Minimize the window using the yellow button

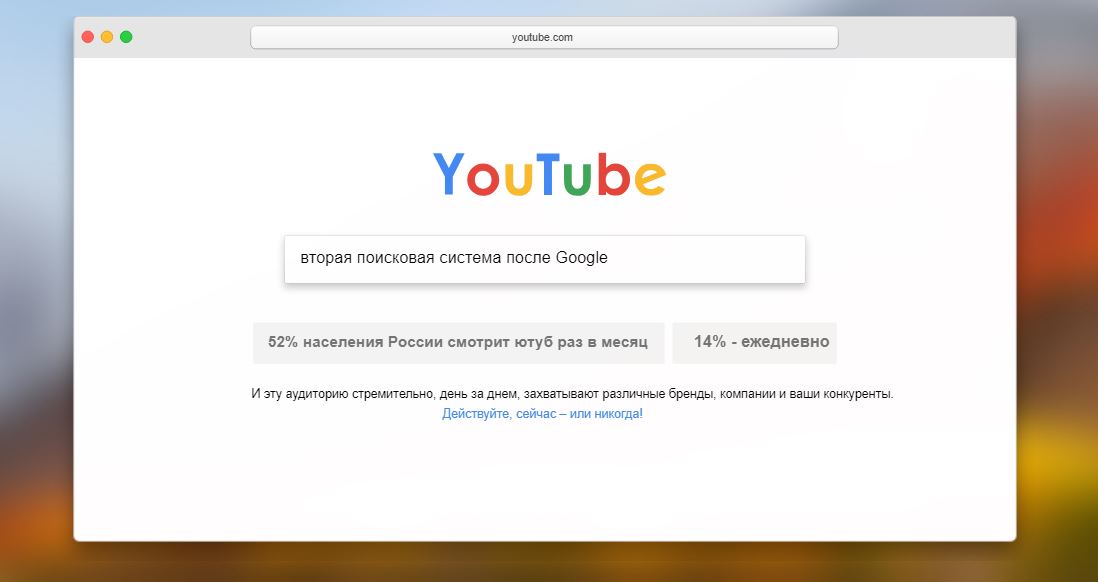pyautogui.click(x=106, y=37)
